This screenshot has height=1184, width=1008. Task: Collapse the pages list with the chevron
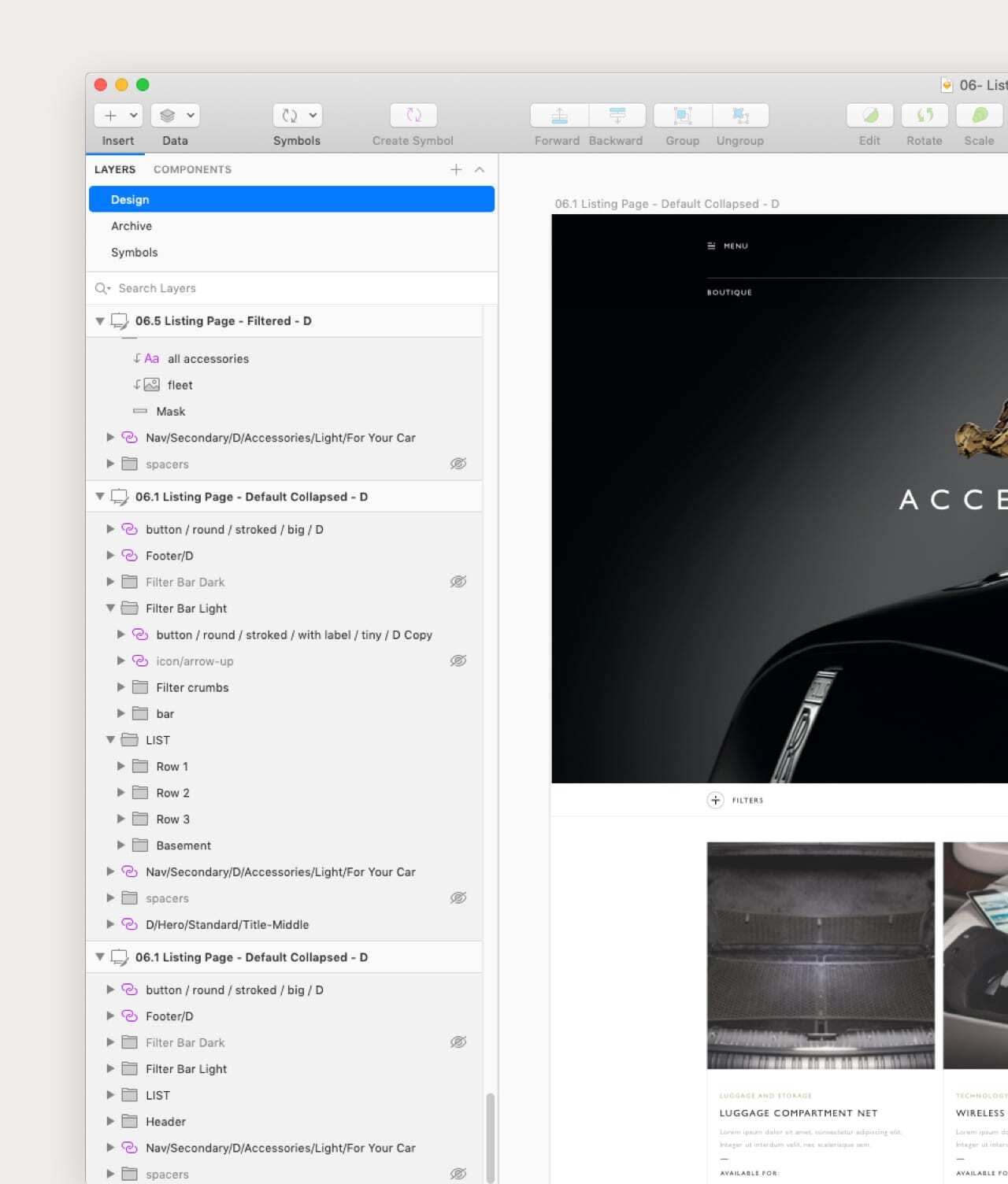coord(480,169)
